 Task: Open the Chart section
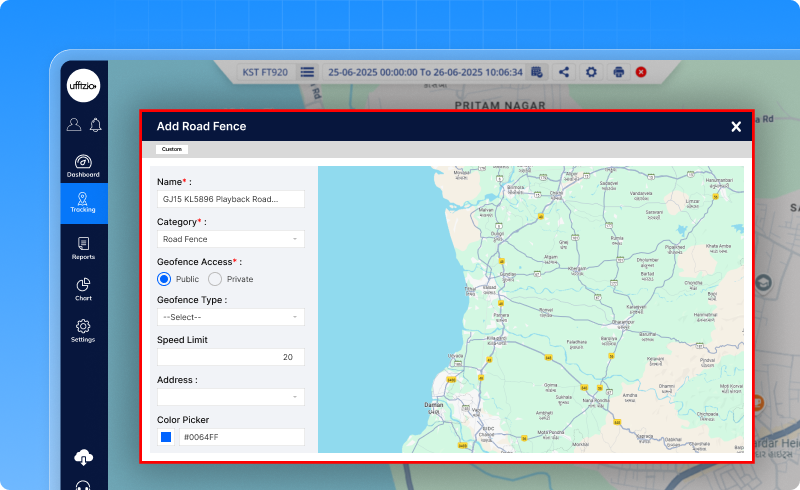click(x=83, y=289)
